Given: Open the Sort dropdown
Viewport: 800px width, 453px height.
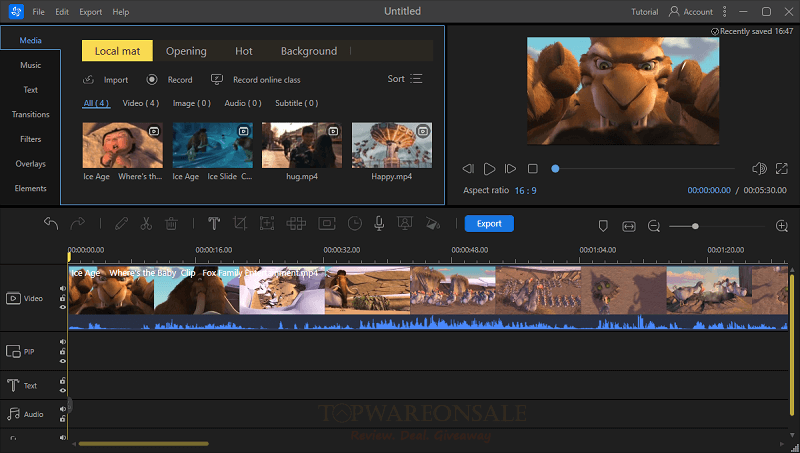Looking at the screenshot, I should click(405, 79).
